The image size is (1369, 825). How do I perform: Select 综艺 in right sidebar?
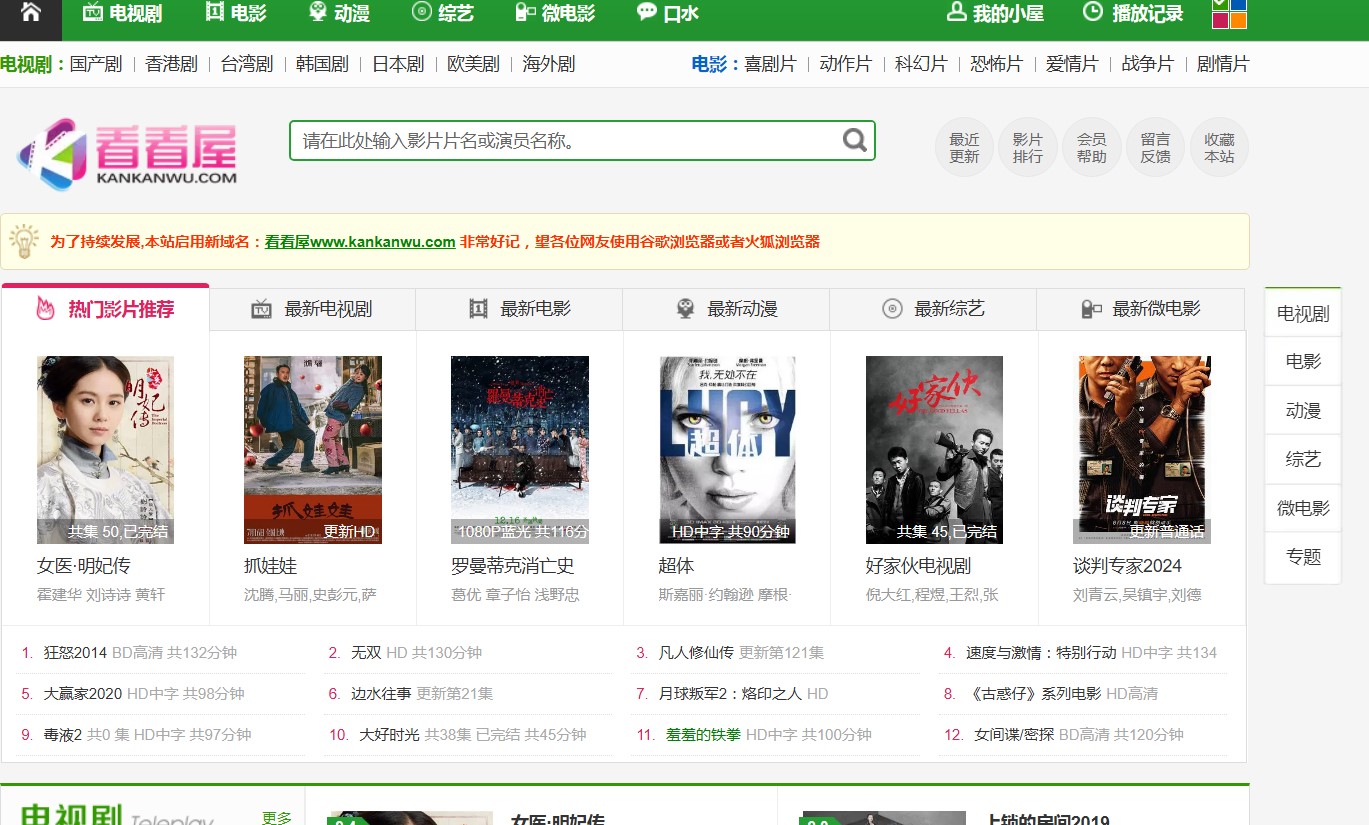1303,459
